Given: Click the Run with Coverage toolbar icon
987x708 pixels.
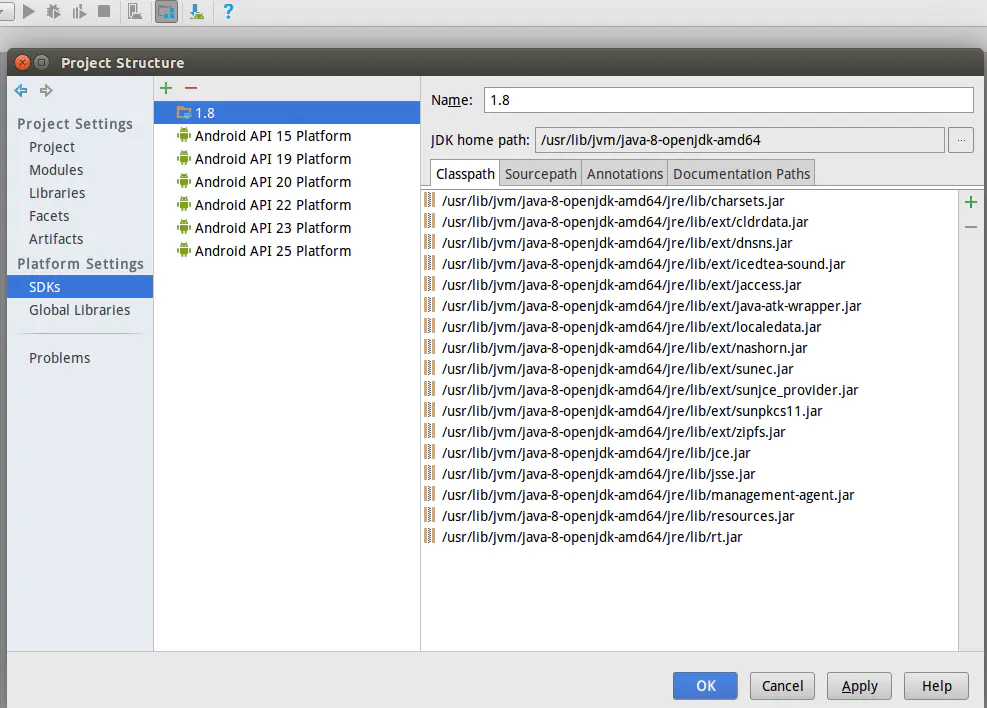Looking at the screenshot, I should 79,11.
